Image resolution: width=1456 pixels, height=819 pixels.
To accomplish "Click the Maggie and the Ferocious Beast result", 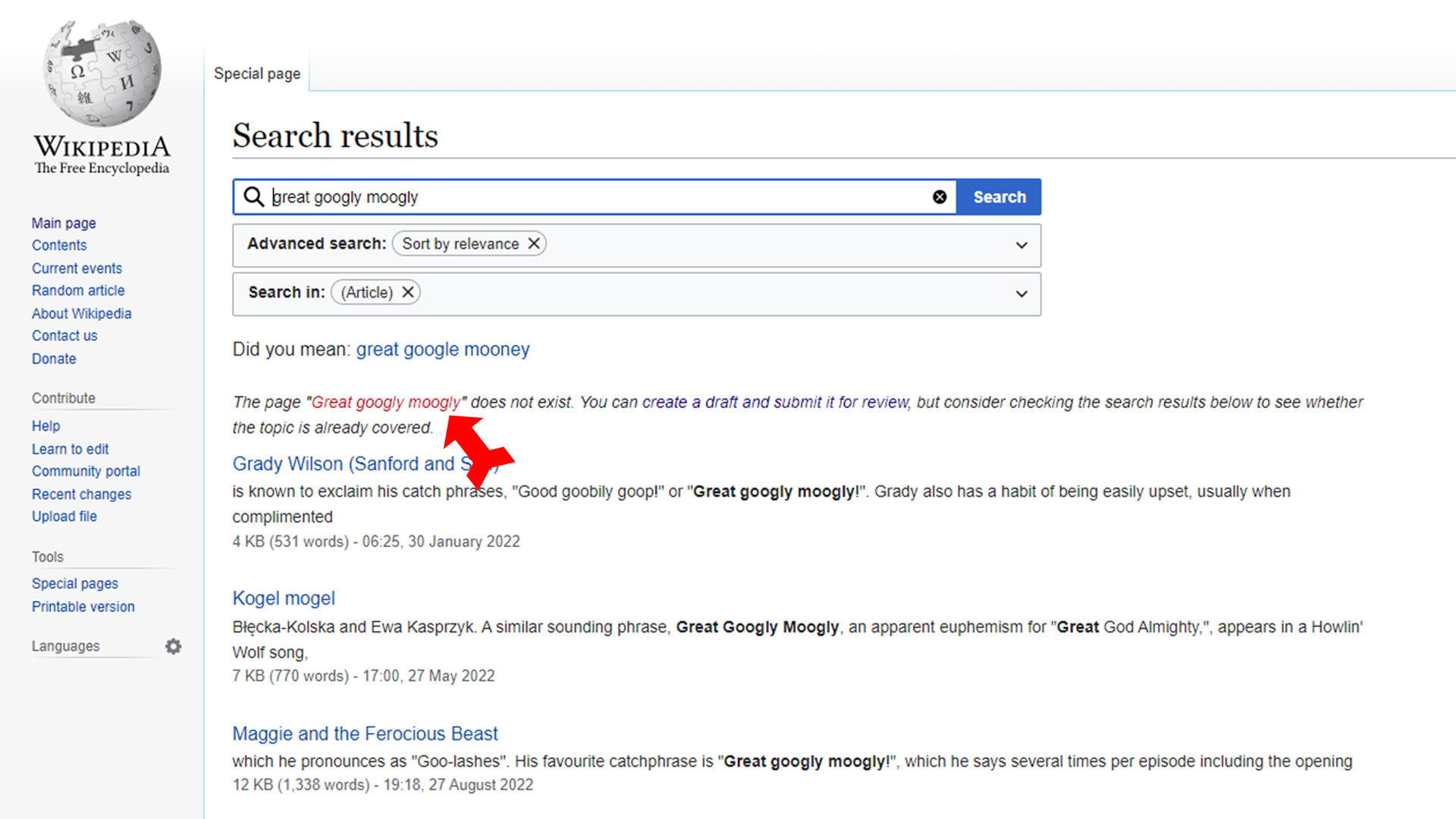I will click(x=365, y=733).
